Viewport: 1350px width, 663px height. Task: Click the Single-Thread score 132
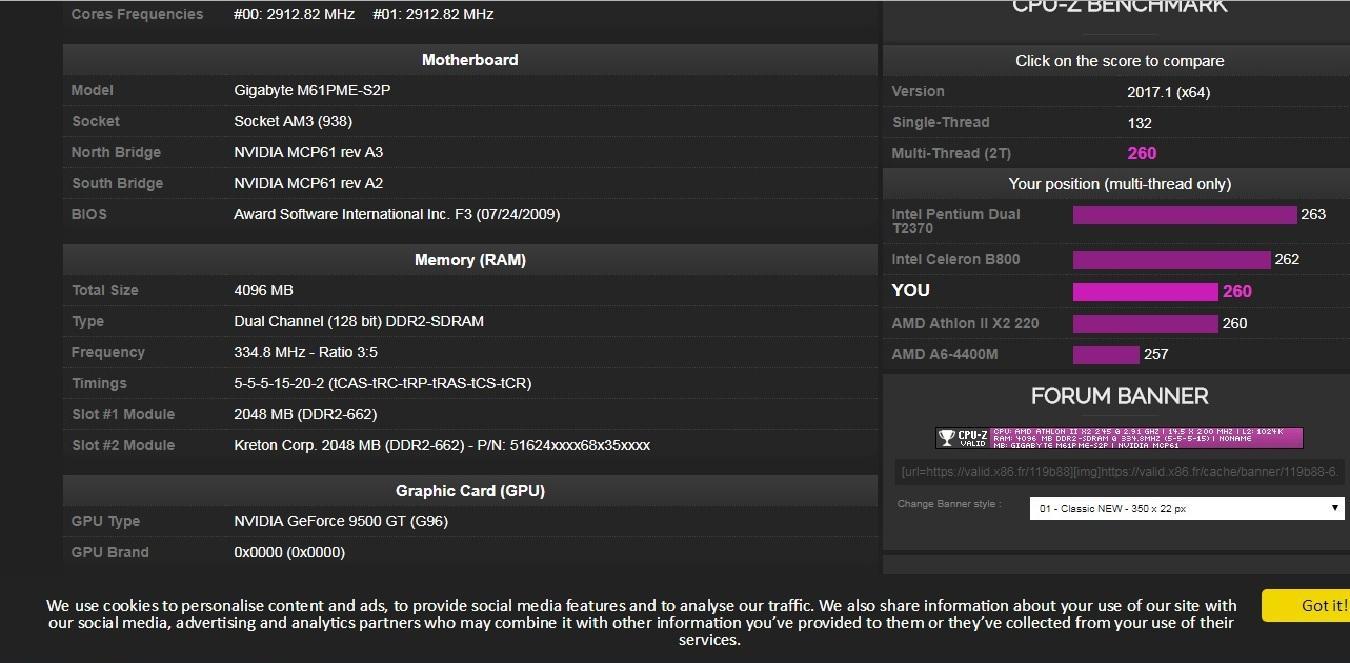[1139, 123]
